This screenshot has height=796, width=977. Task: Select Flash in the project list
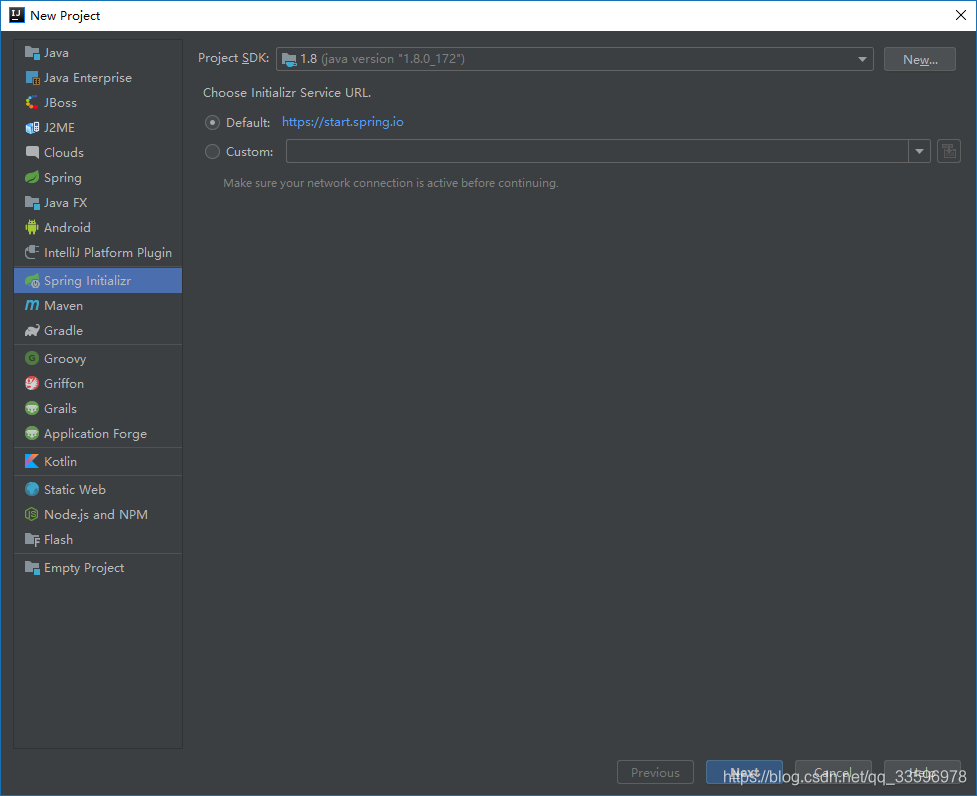(x=98, y=539)
